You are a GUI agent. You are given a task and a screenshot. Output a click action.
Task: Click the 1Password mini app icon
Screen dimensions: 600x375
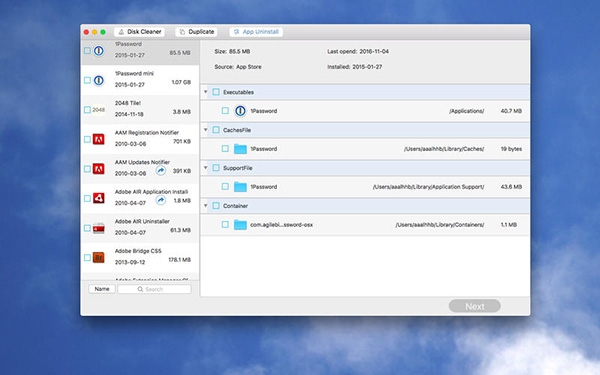pos(99,80)
